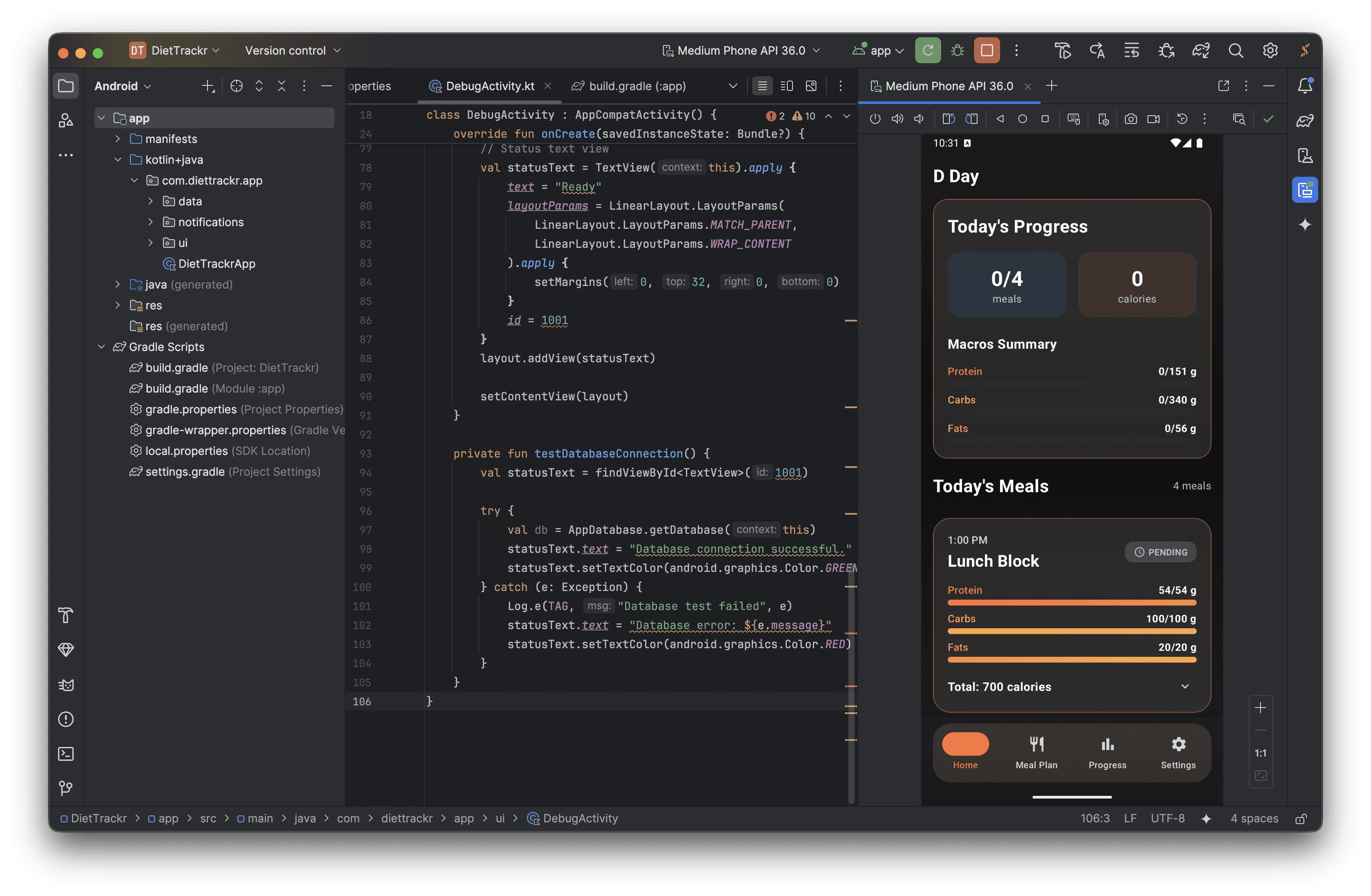Raise emulator volume

(897, 119)
